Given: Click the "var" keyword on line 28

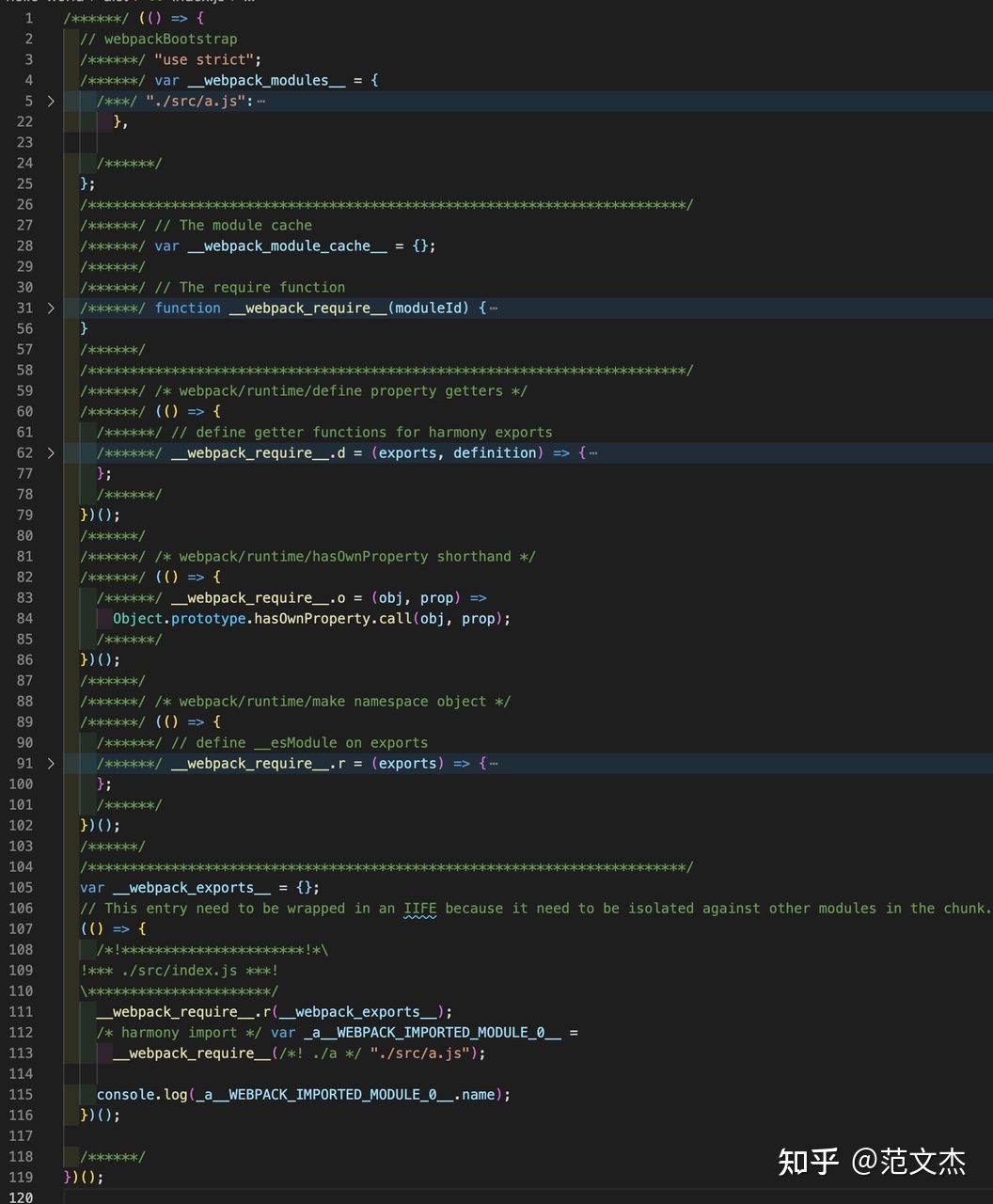Looking at the screenshot, I should tap(166, 246).
